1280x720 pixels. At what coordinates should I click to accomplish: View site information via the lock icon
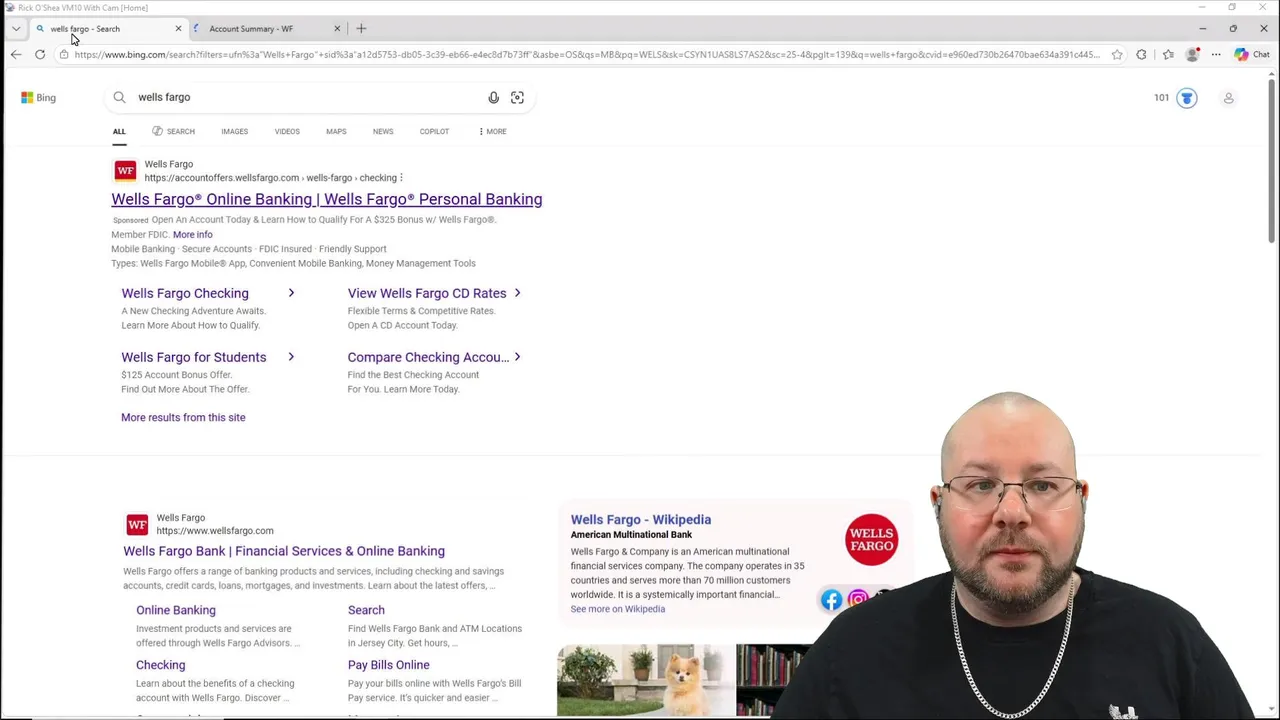pyautogui.click(x=64, y=54)
